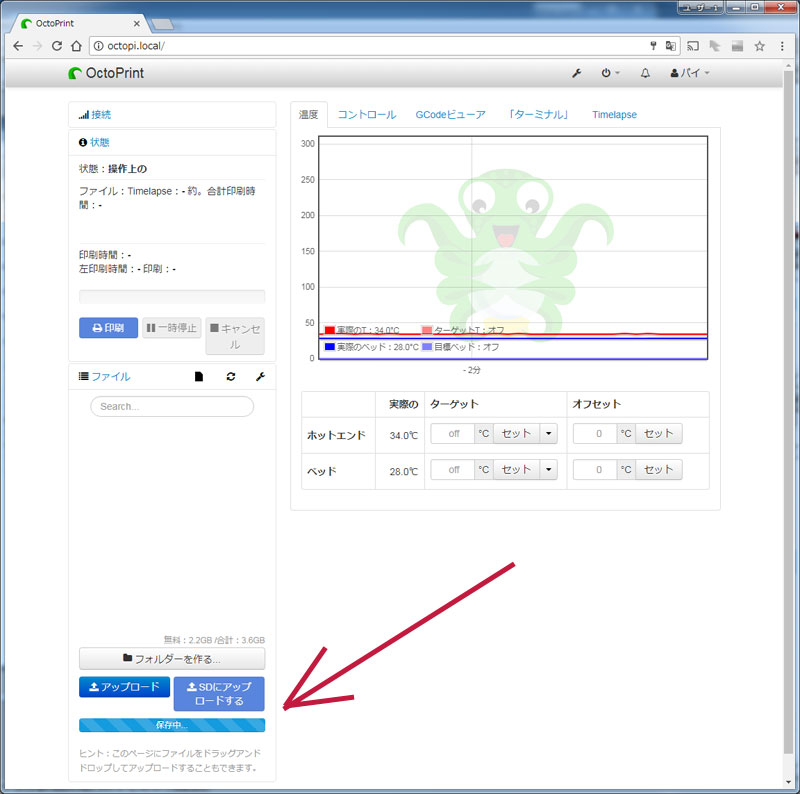Close the OctoPrint browser tab
Screen dimensions: 800x794
pyautogui.click(x=137, y=23)
